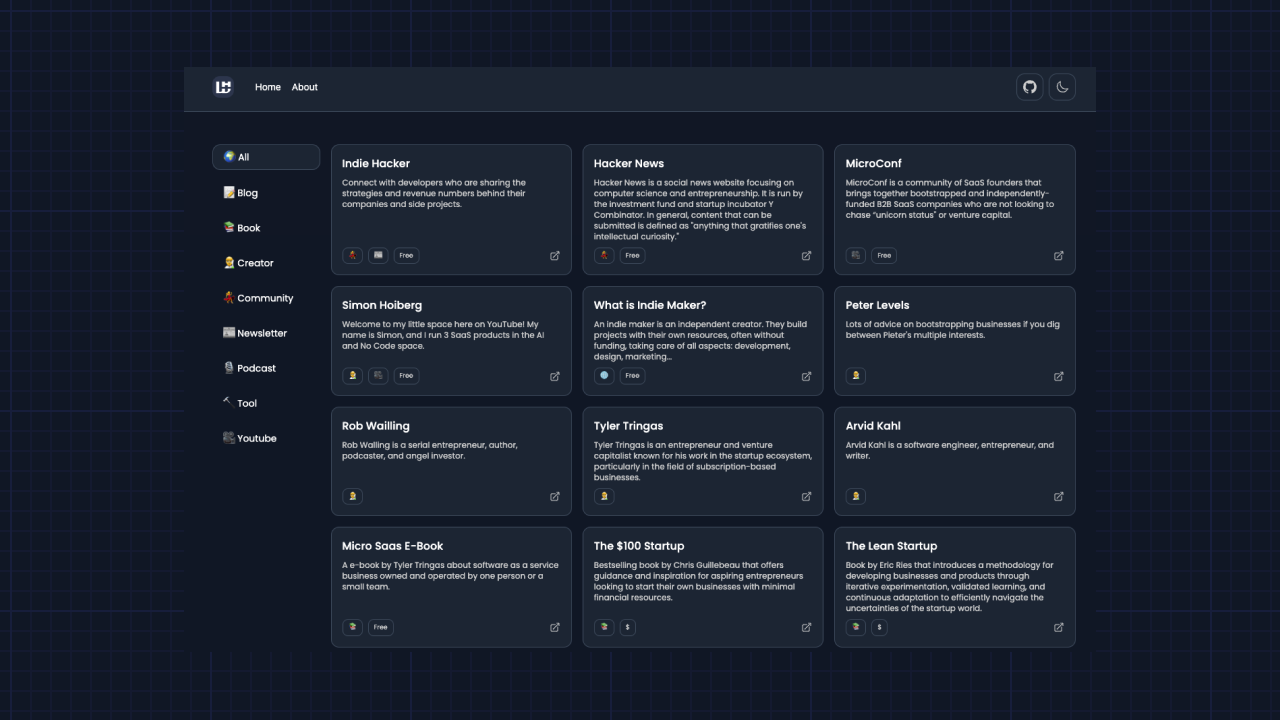Toggle dark mode with the moon icon
This screenshot has width=1280, height=720.
1062,87
